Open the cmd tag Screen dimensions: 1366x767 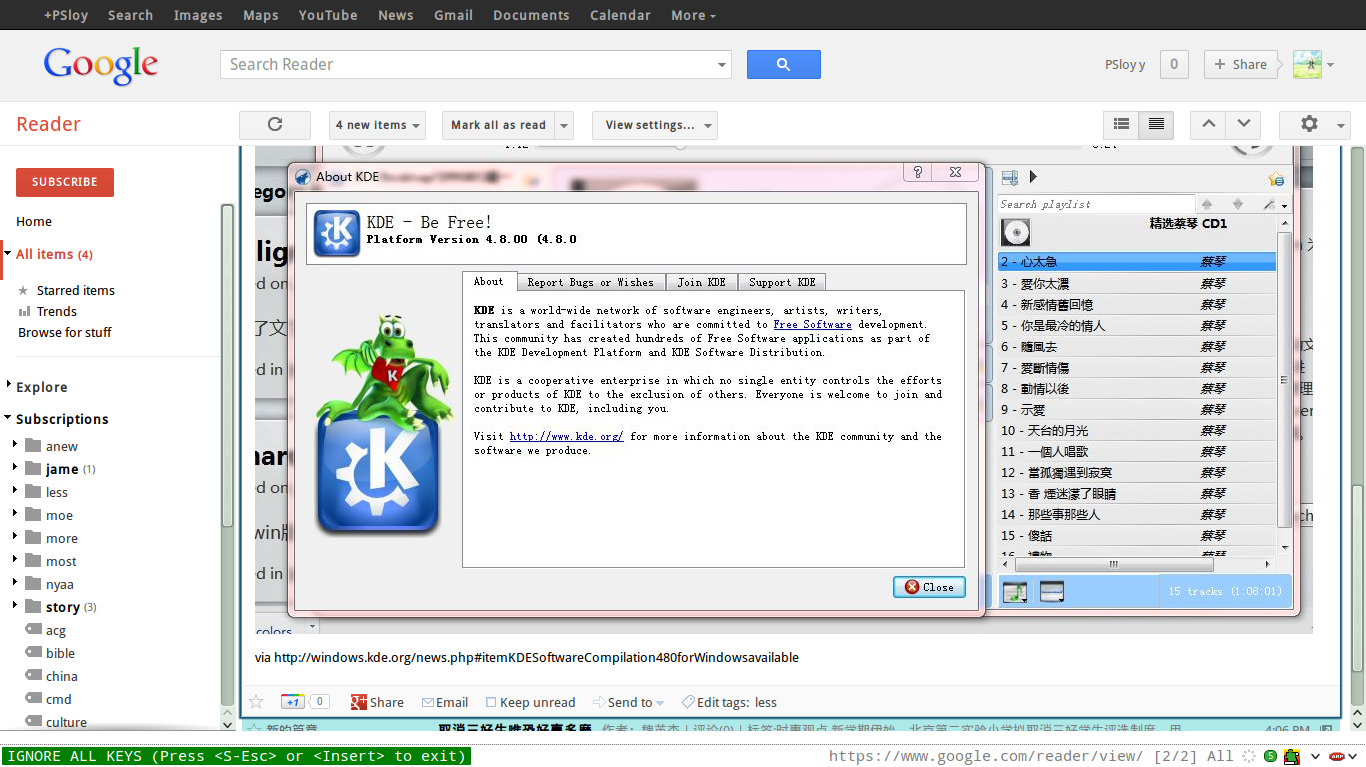(58, 699)
